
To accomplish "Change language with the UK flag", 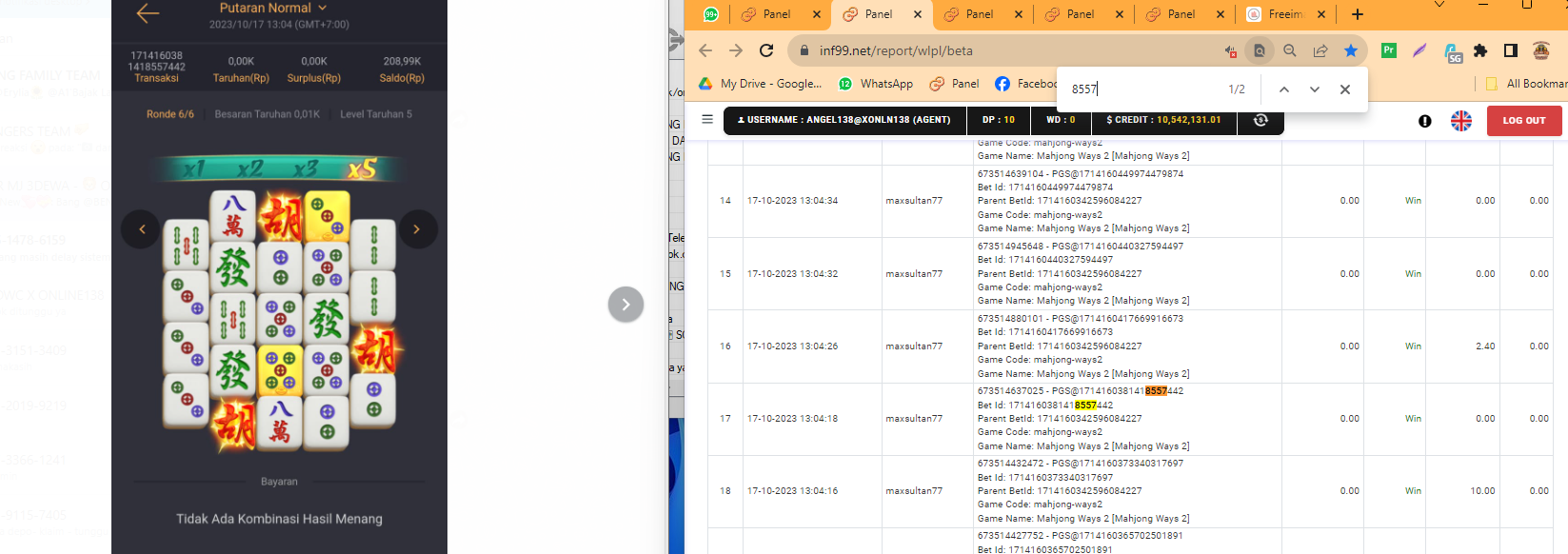I will (x=1461, y=121).
